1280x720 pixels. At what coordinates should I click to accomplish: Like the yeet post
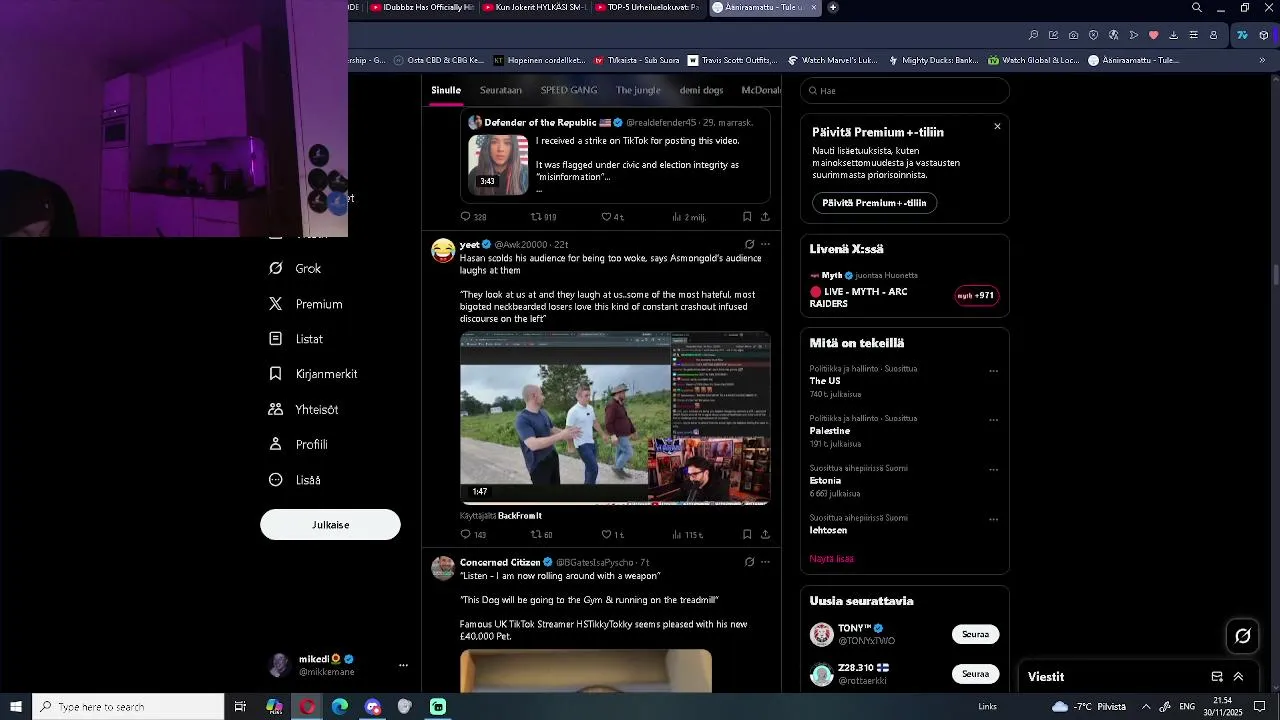point(612,535)
